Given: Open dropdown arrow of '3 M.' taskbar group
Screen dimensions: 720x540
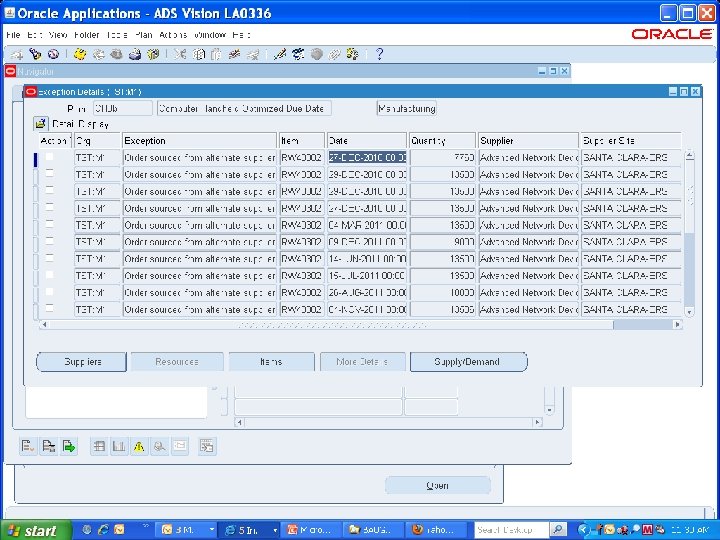Looking at the screenshot, I should (211, 530).
